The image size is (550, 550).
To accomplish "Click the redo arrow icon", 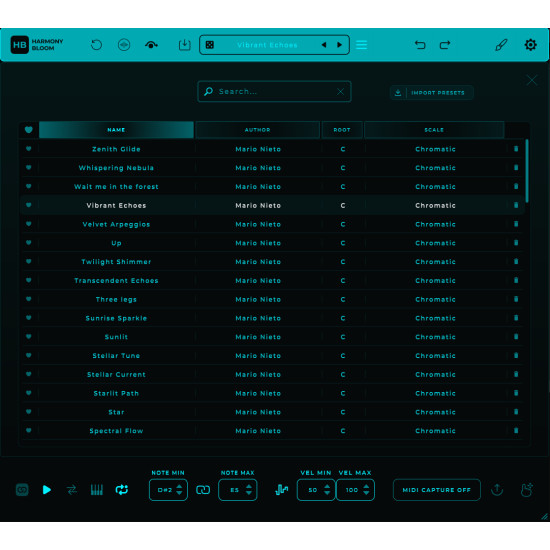I will (445, 45).
